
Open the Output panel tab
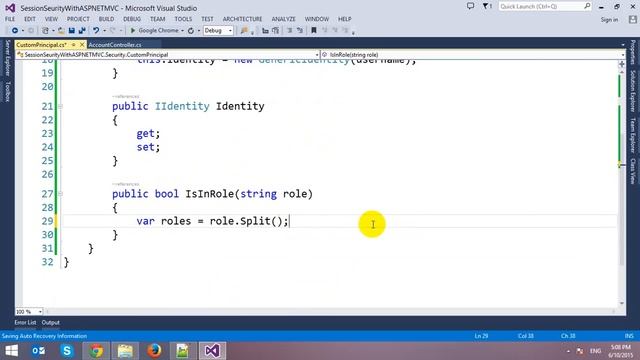tap(51, 323)
